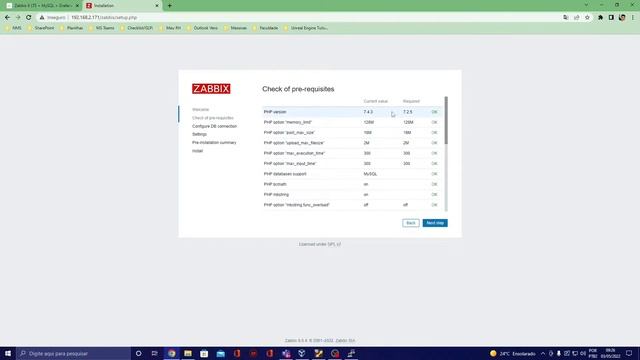Open the Windows notification center
The height and width of the screenshot is (360, 640).
tap(629, 353)
